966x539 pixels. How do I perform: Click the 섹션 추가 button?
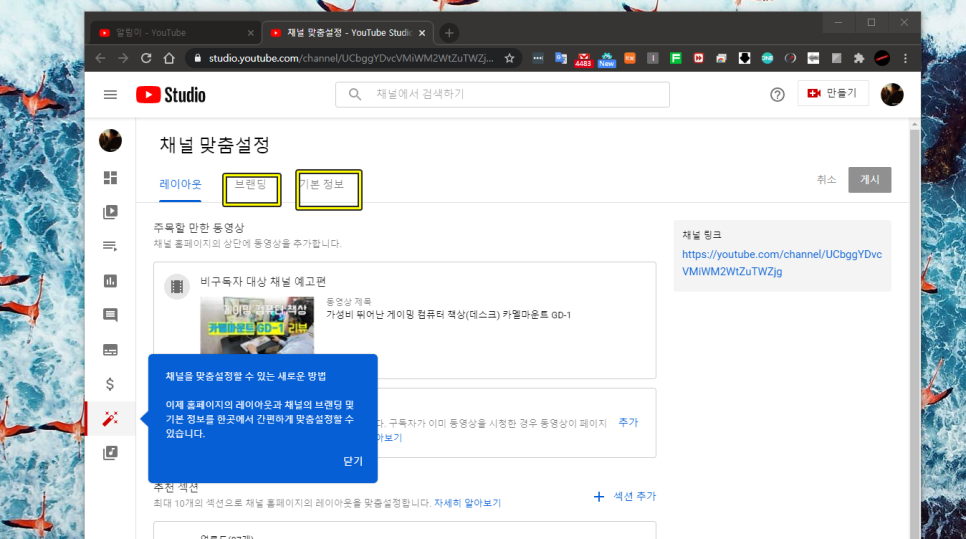[625, 496]
